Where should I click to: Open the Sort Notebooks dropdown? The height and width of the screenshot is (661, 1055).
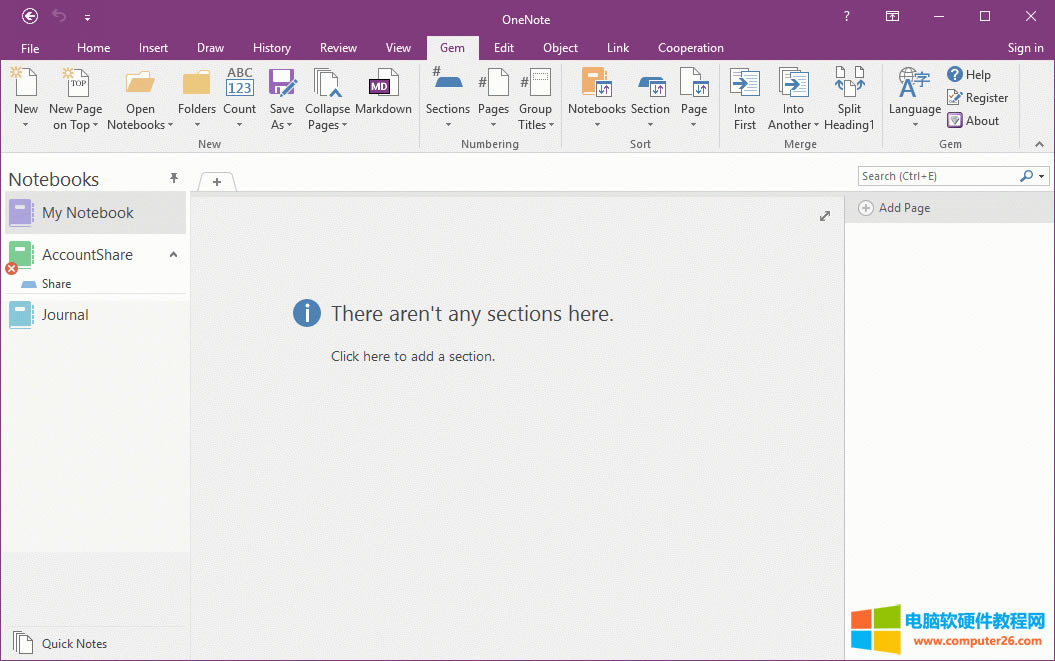point(597,125)
